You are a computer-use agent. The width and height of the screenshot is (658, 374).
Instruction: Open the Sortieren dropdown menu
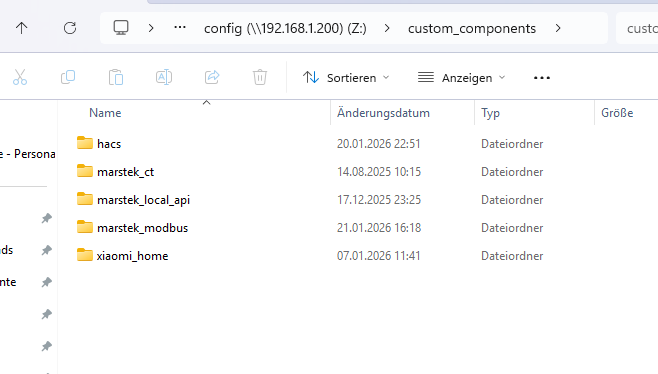point(346,78)
